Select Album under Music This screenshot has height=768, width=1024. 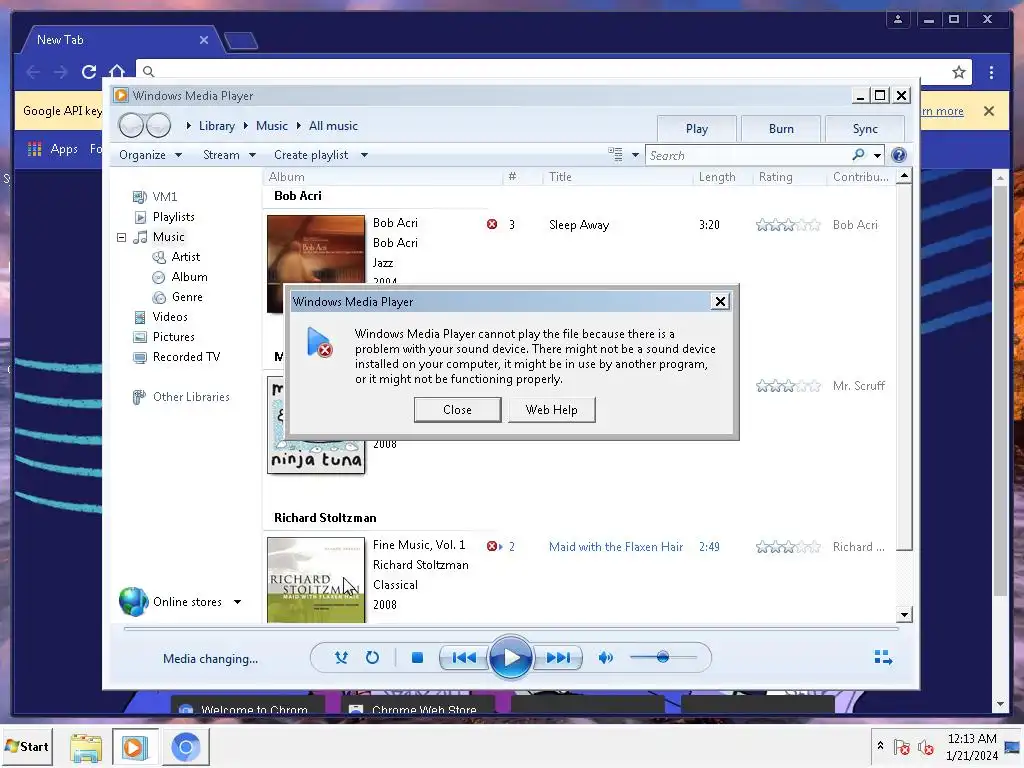(x=189, y=277)
